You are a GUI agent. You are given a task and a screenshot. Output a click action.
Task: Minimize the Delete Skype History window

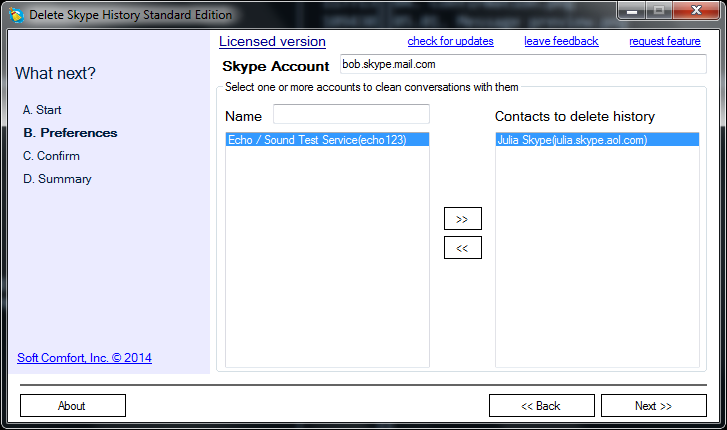tap(631, 12)
